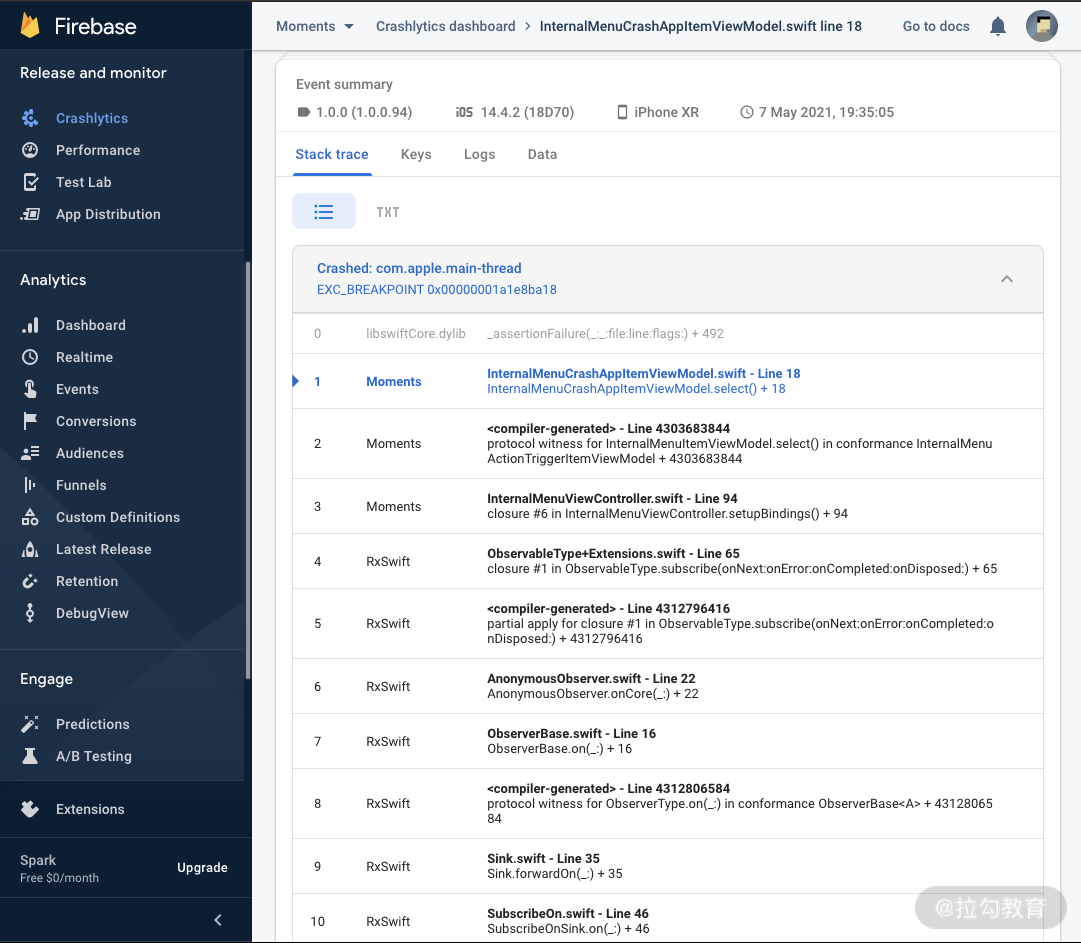Collapse the crashed main-thread section

1007,279
